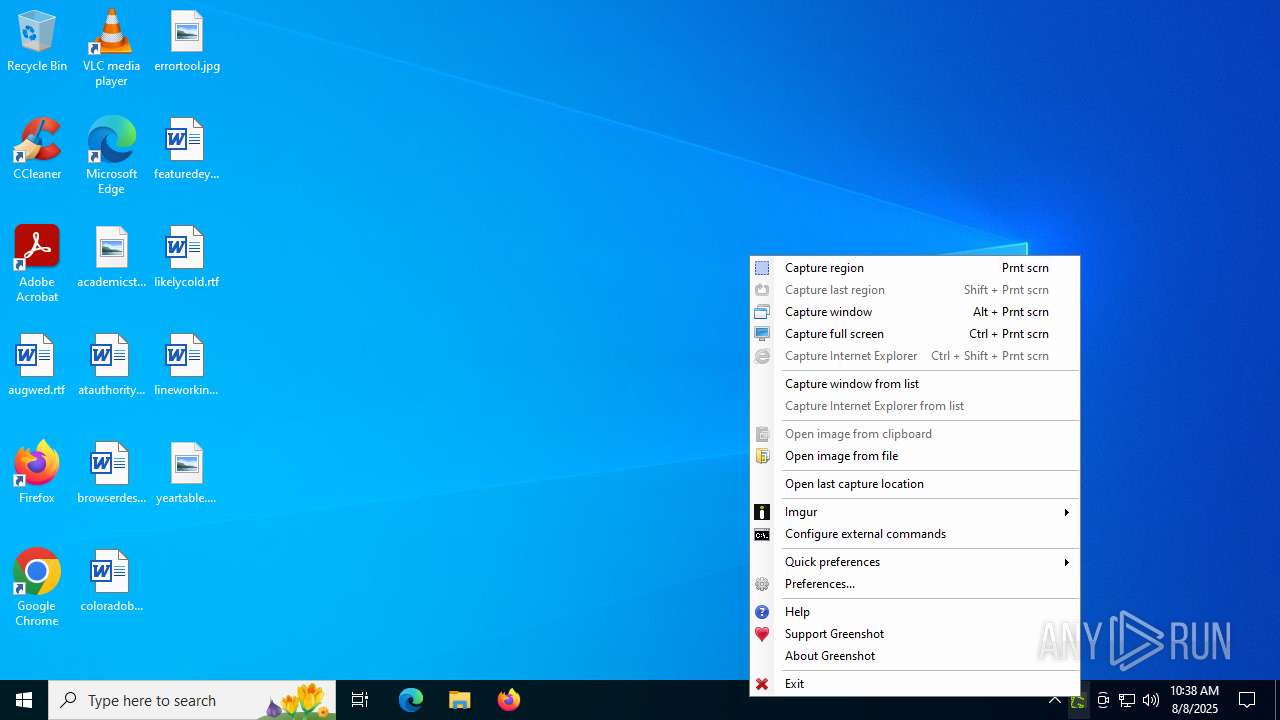Click the Capture region menu icon
Viewport: 1280px width, 720px height.
(762, 268)
